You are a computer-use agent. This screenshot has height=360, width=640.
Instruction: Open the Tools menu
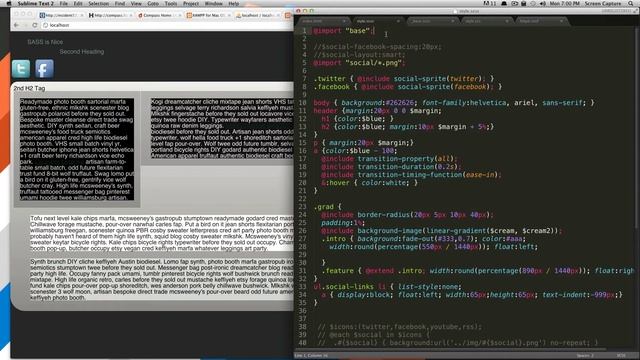pos(171,3)
